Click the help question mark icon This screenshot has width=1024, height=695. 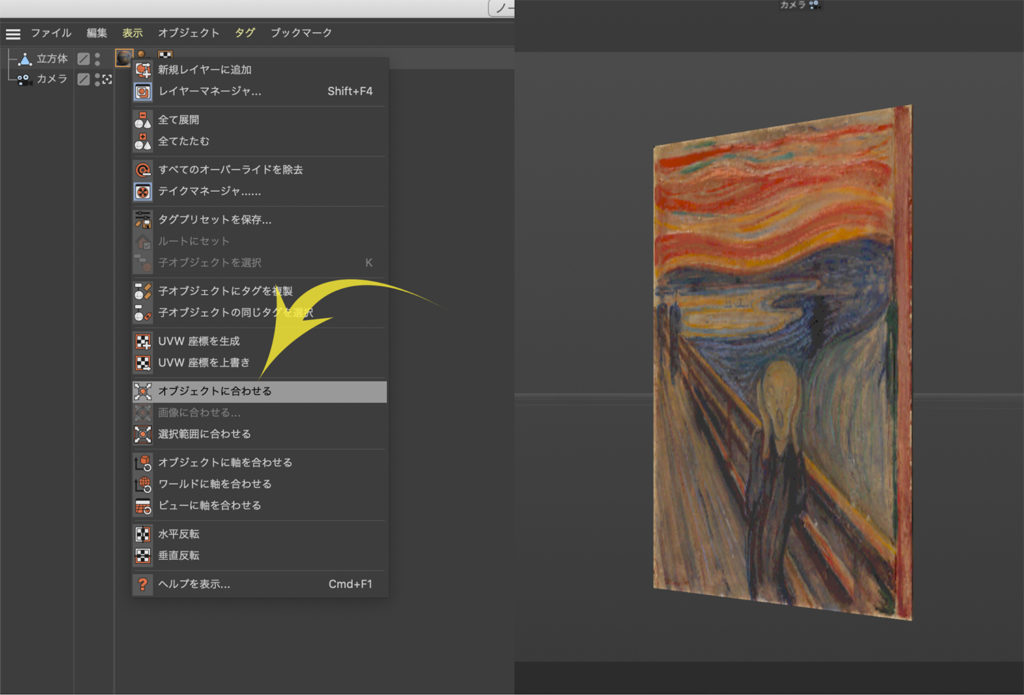(x=142, y=584)
